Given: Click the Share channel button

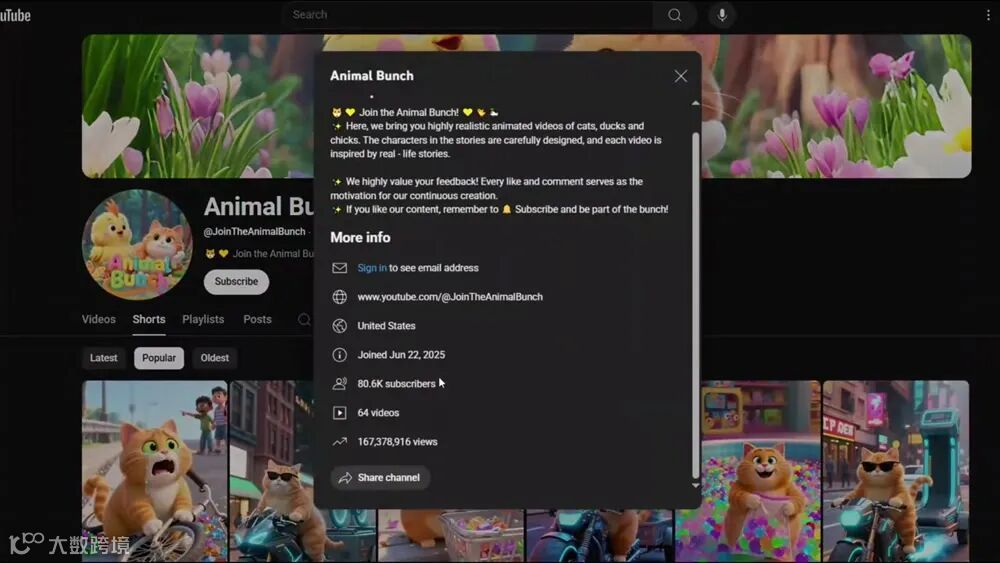Looking at the screenshot, I should point(380,478).
